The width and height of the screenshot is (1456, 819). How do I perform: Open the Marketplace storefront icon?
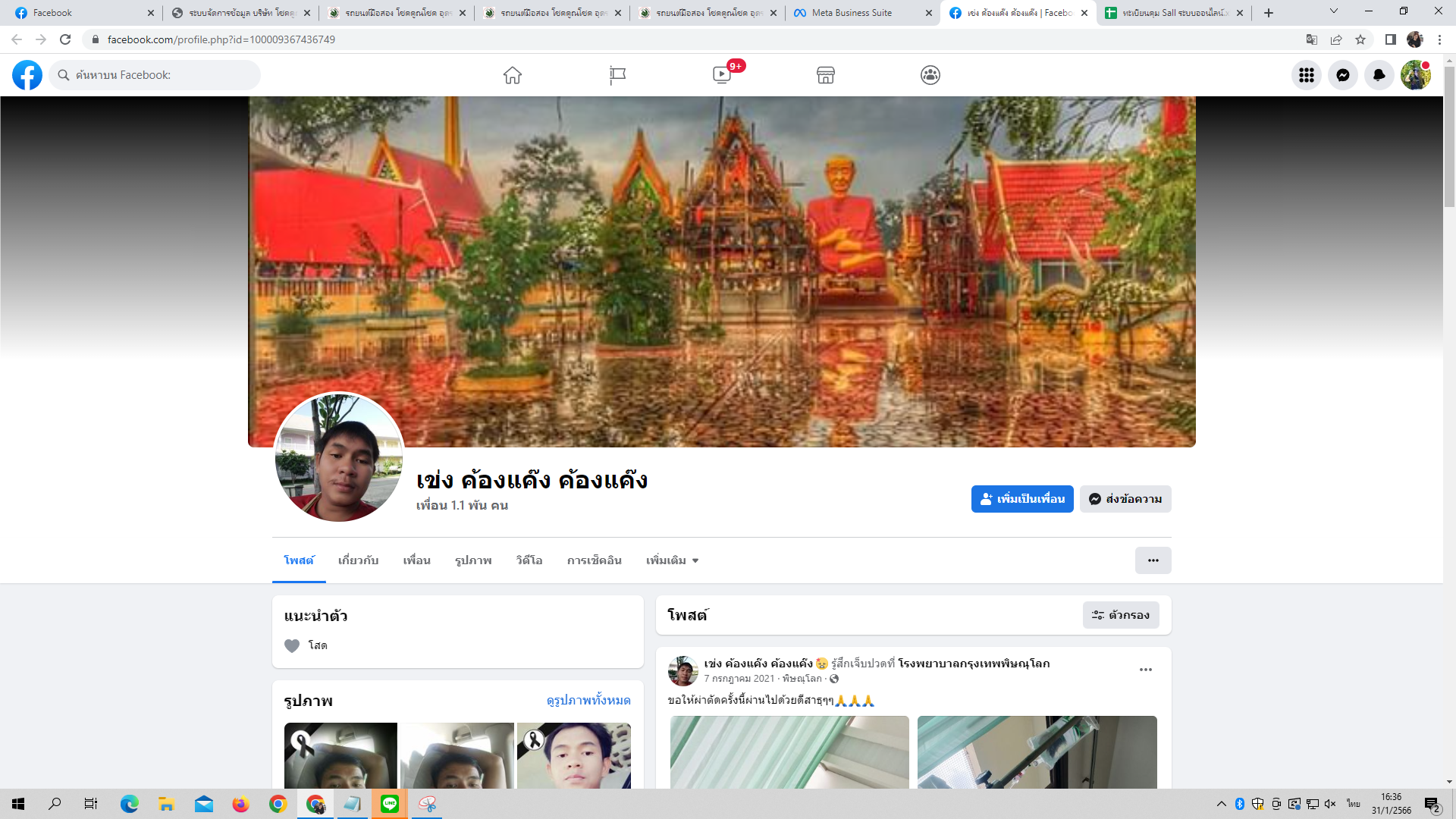(x=826, y=75)
